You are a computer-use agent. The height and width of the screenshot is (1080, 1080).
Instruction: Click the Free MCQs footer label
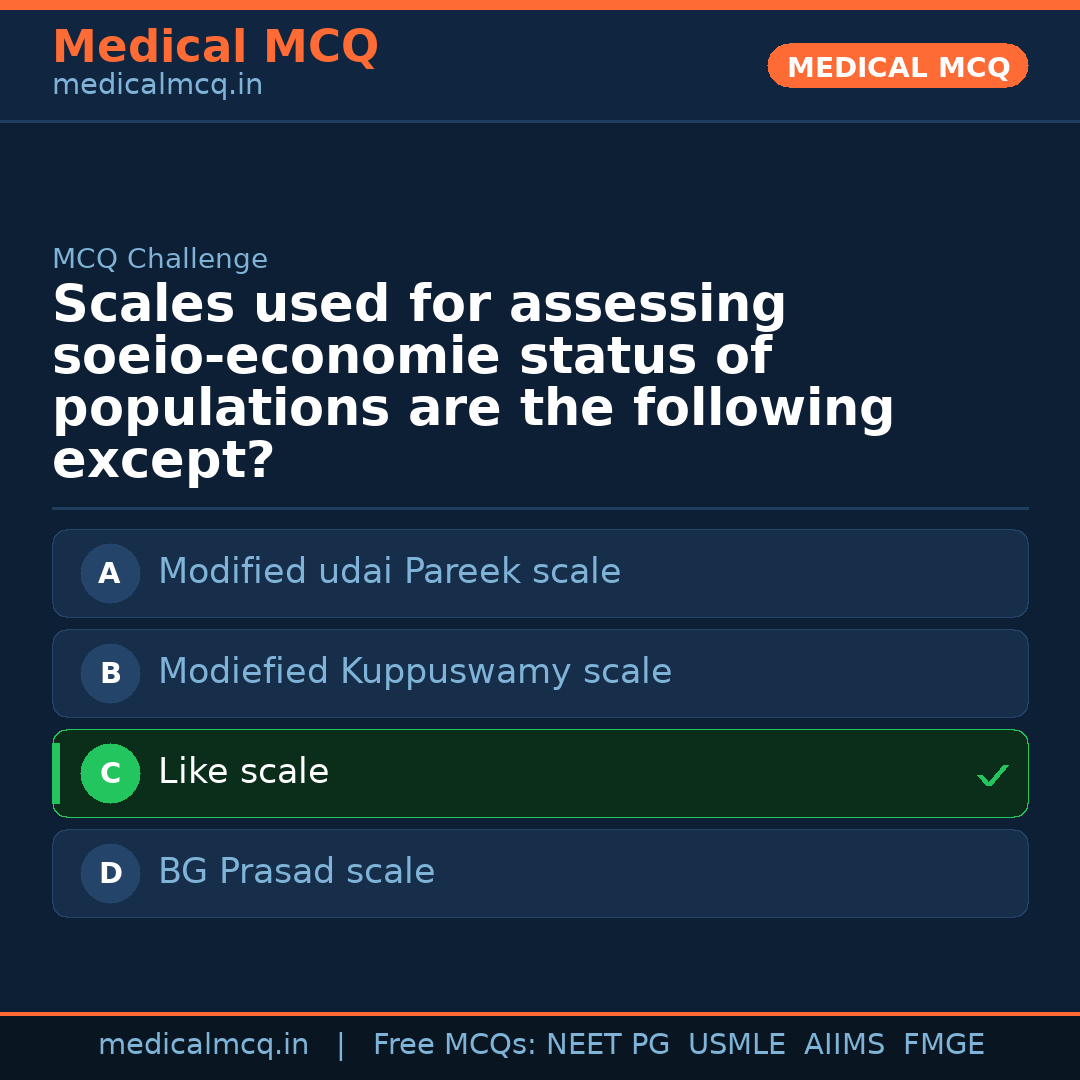coord(455,1045)
